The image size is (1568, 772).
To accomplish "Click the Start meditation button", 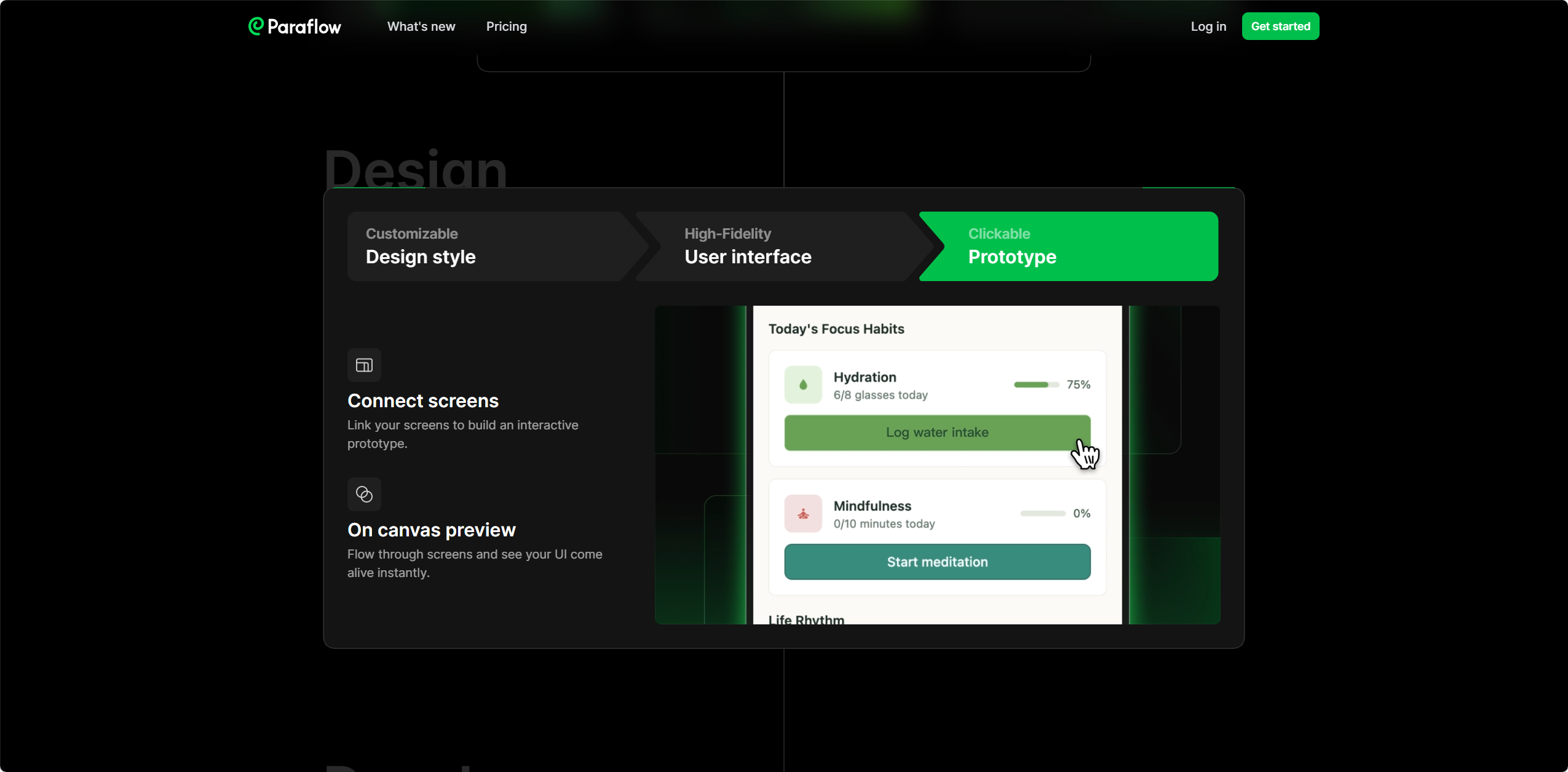I will 937,562.
